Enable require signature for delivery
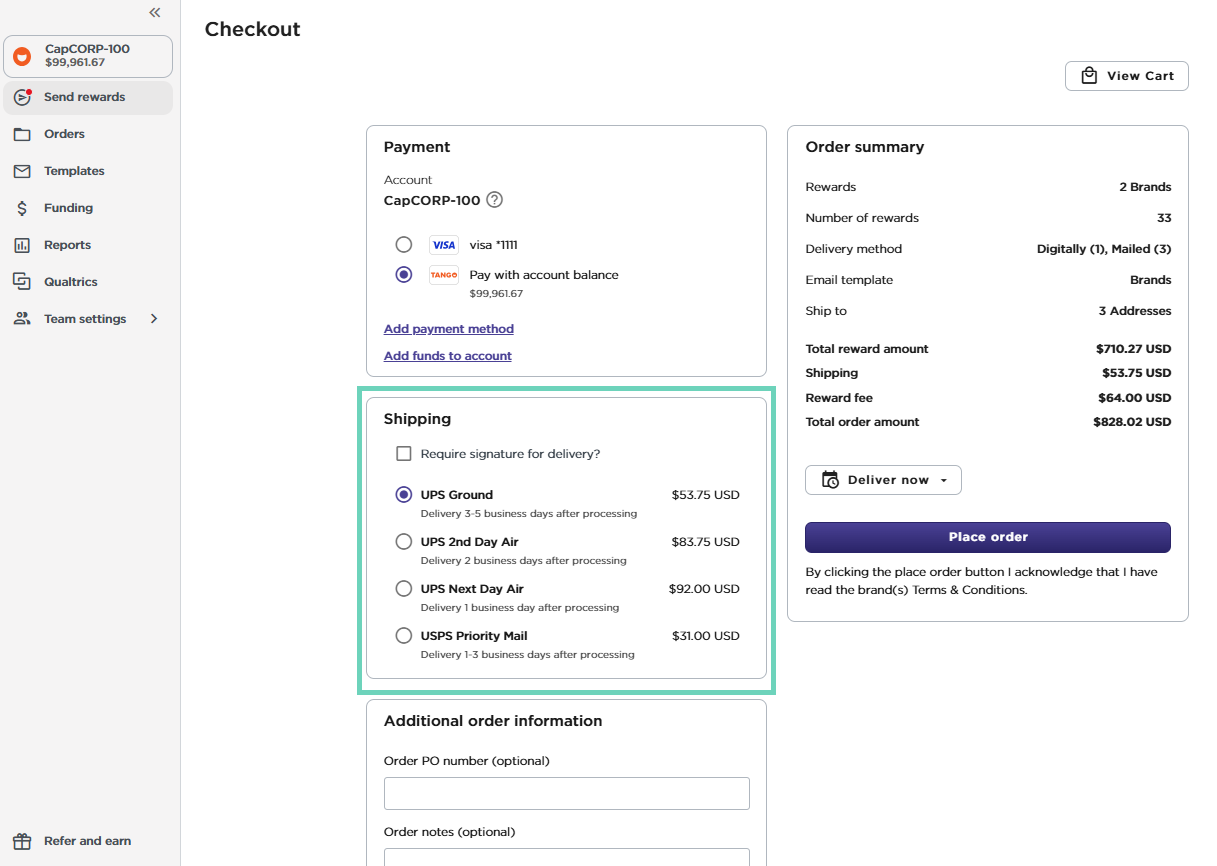This screenshot has width=1217, height=866. click(404, 454)
